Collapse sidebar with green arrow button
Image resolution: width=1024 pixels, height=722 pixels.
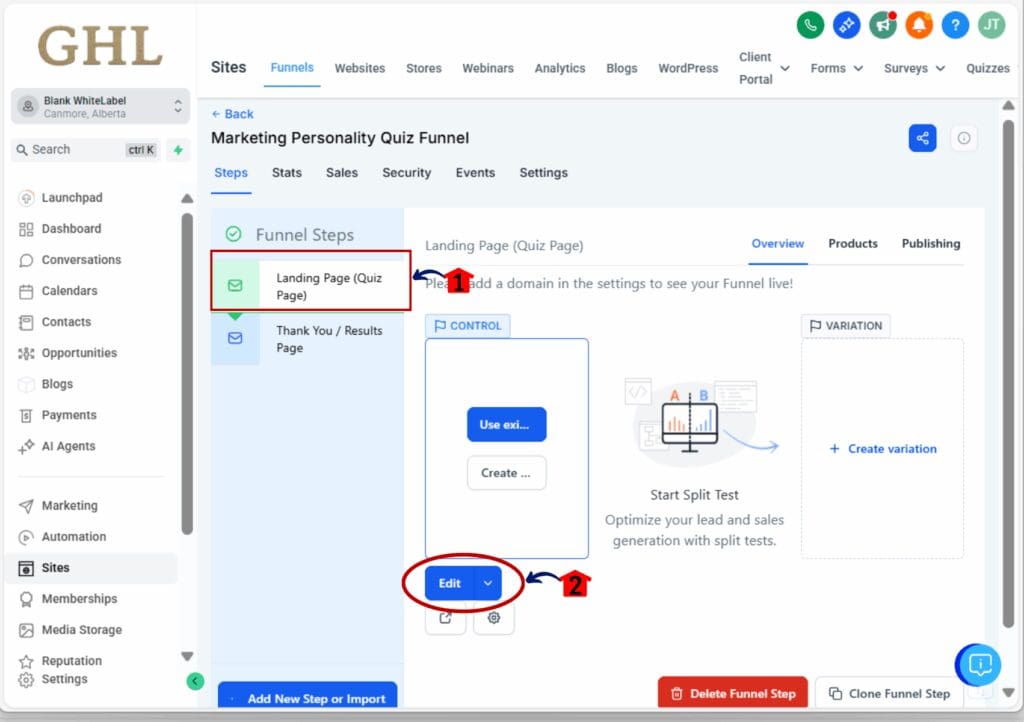tap(195, 681)
